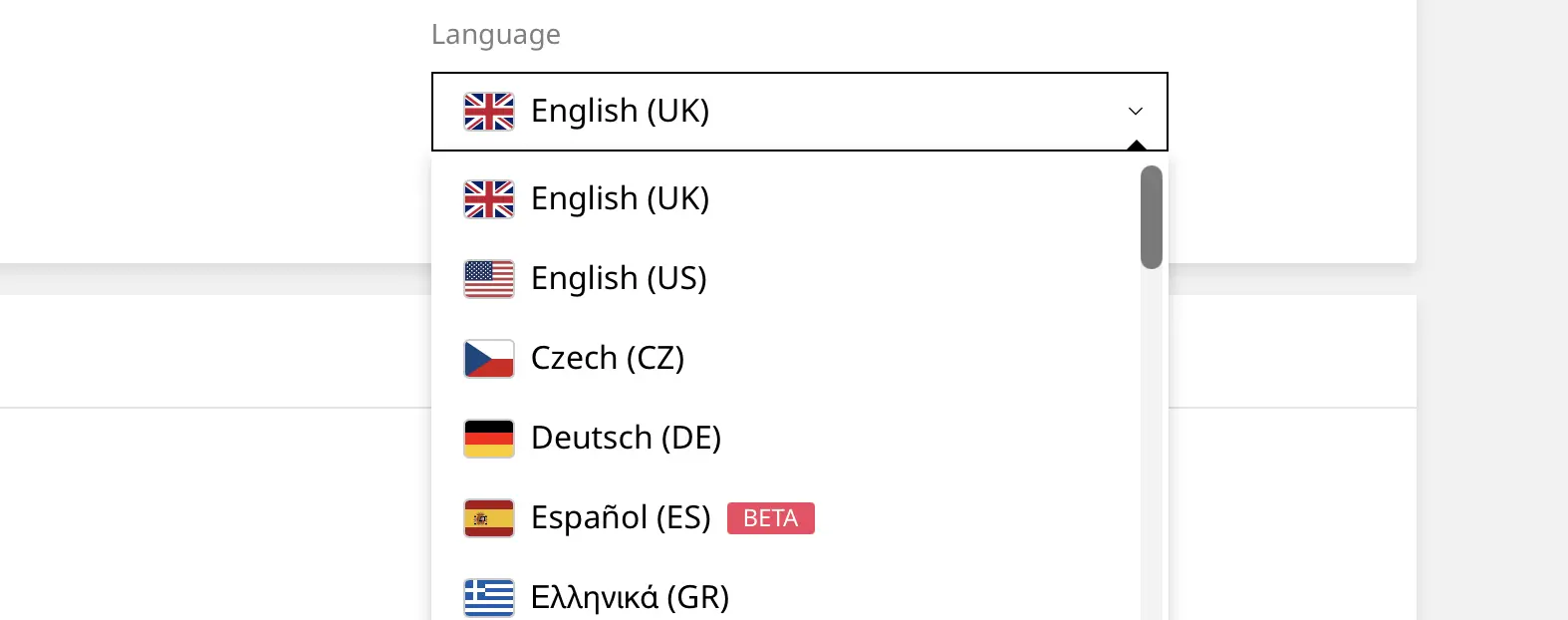Click the Greek flag icon beside Ελληνικά (GR)
The height and width of the screenshot is (620, 1568).
[488, 596]
